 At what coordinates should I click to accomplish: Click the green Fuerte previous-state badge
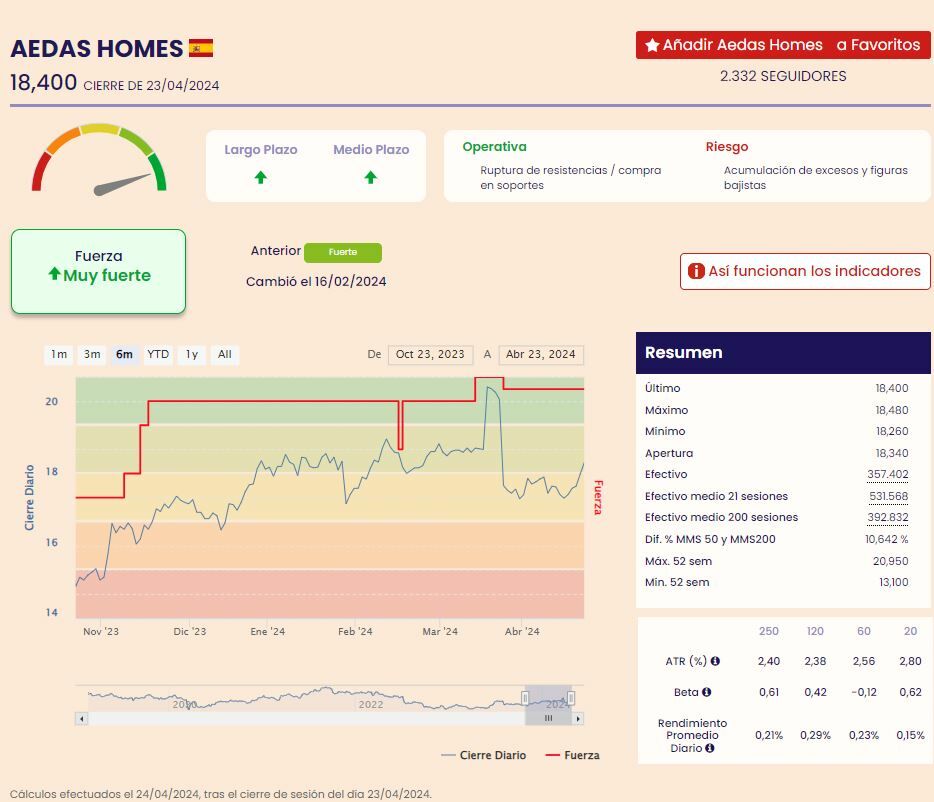[343, 253]
